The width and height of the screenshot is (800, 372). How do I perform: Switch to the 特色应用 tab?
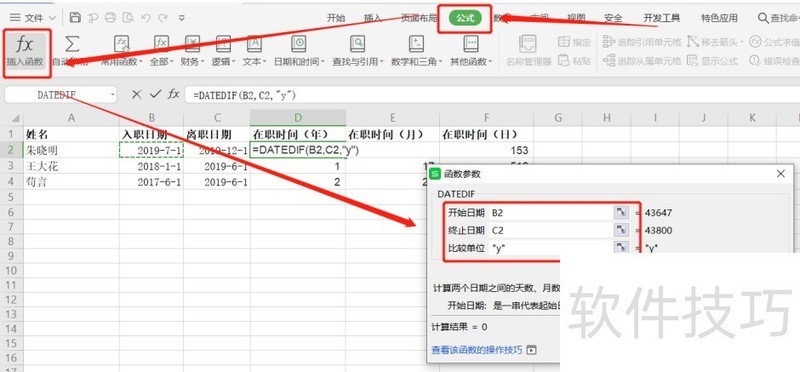click(x=719, y=18)
